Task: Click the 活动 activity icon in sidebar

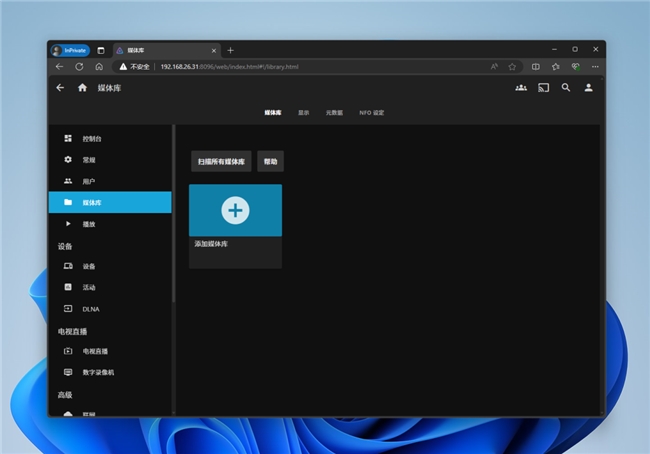Action: click(68, 287)
